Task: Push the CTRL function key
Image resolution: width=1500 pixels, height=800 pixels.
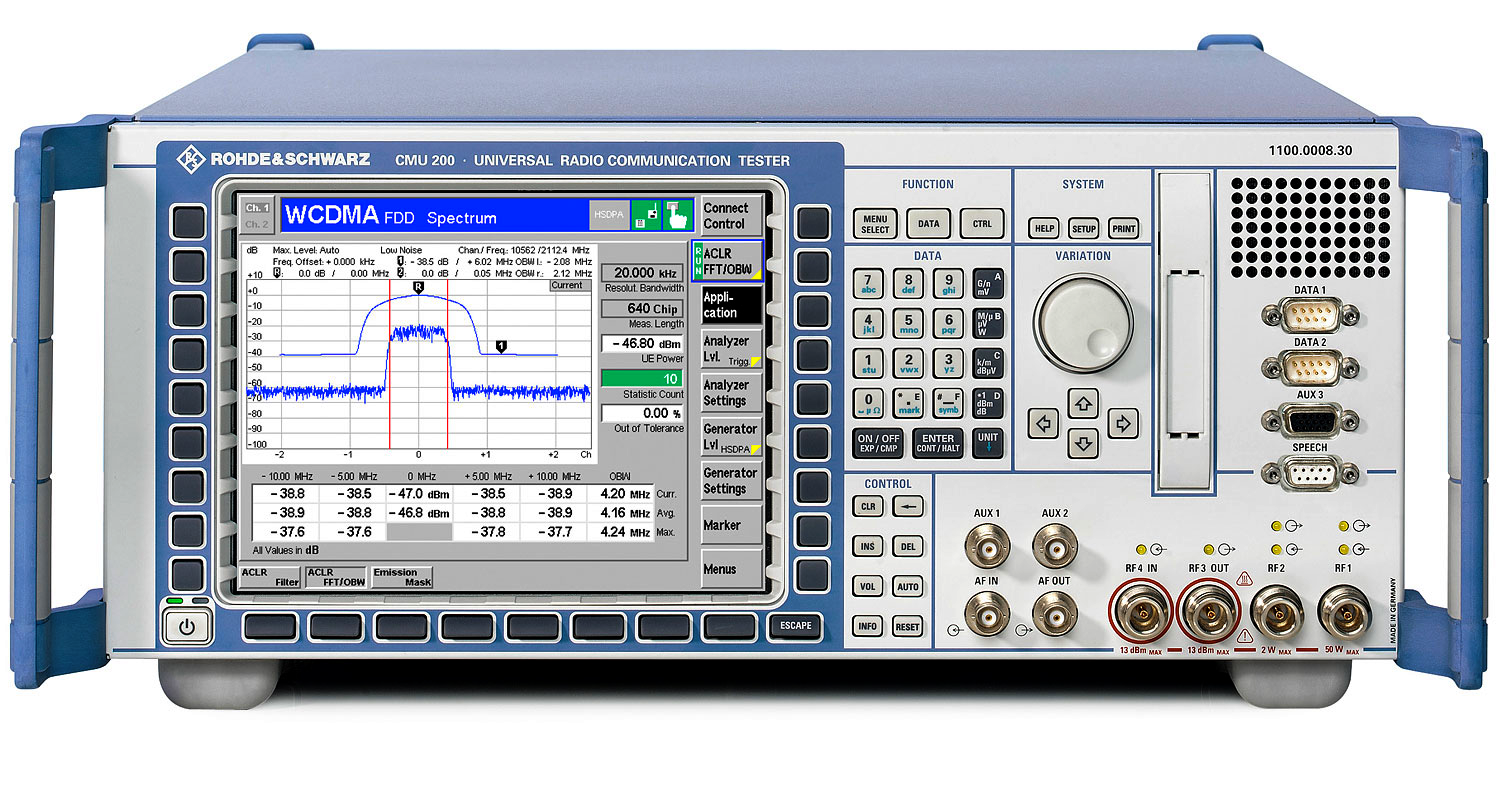Action: [x=982, y=224]
